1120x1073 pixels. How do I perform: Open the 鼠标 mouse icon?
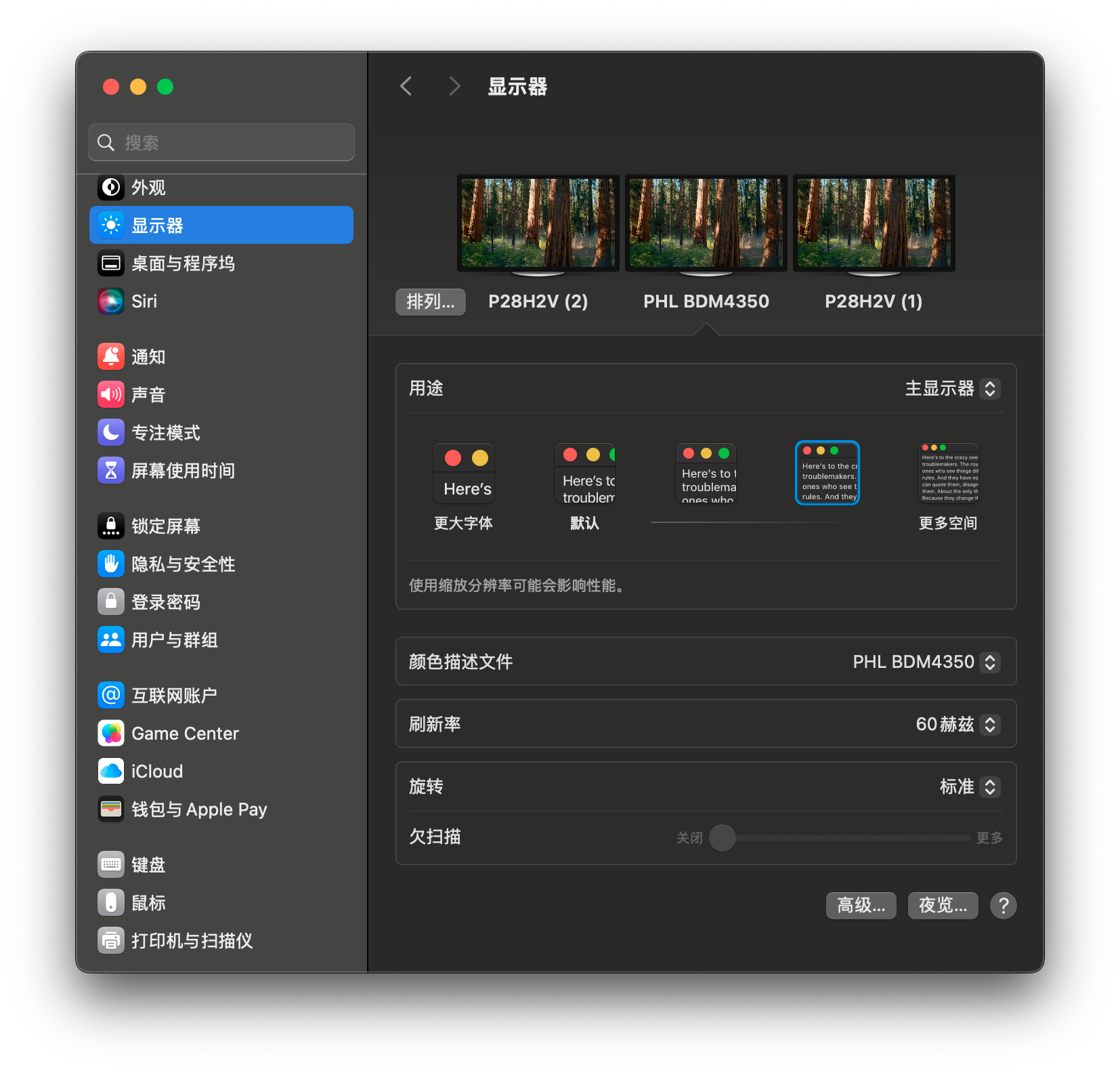(x=111, y=902)
